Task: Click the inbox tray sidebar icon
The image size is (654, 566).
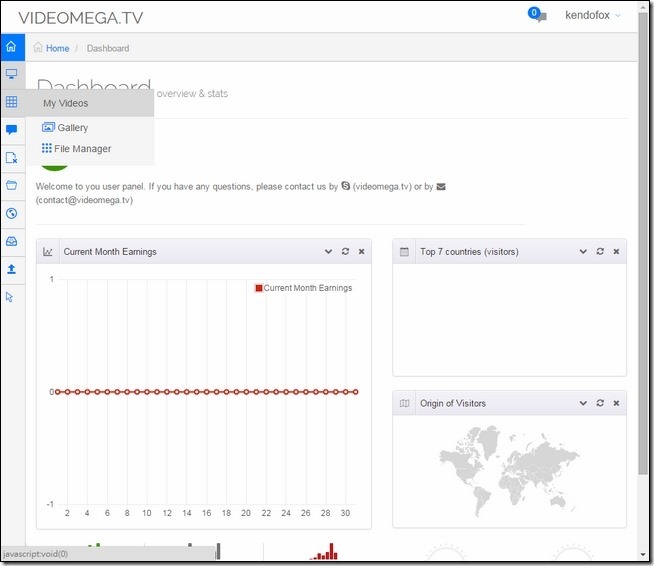Action: (12, 241)
